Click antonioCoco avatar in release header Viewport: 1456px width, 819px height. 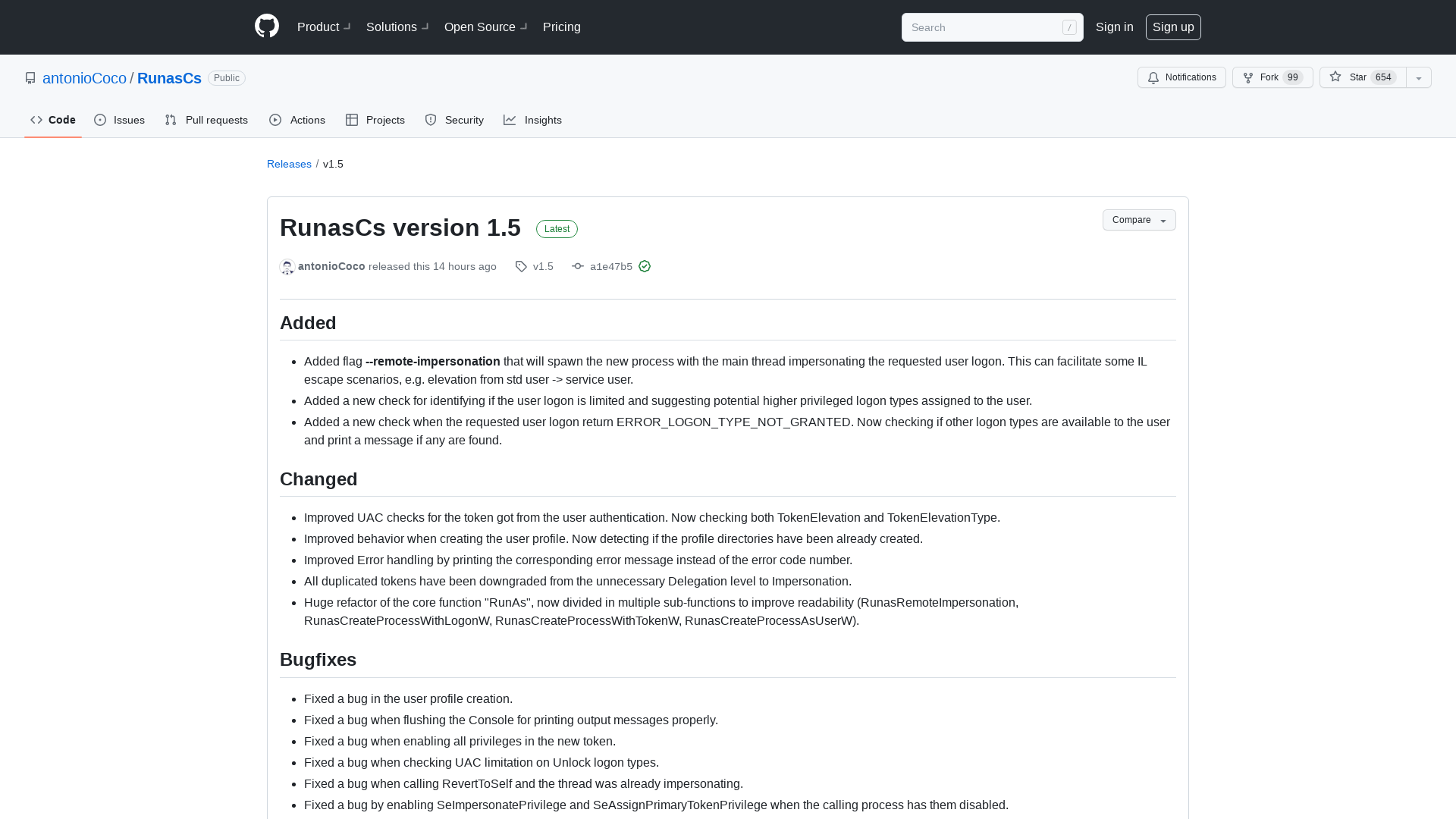point(287,267)
